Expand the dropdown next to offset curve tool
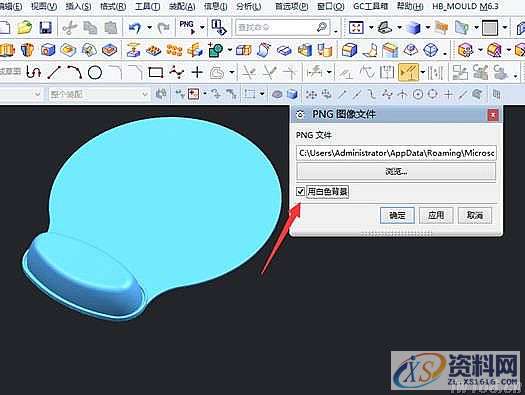Screen dimensions: 525x395 [x=231, y=72]
